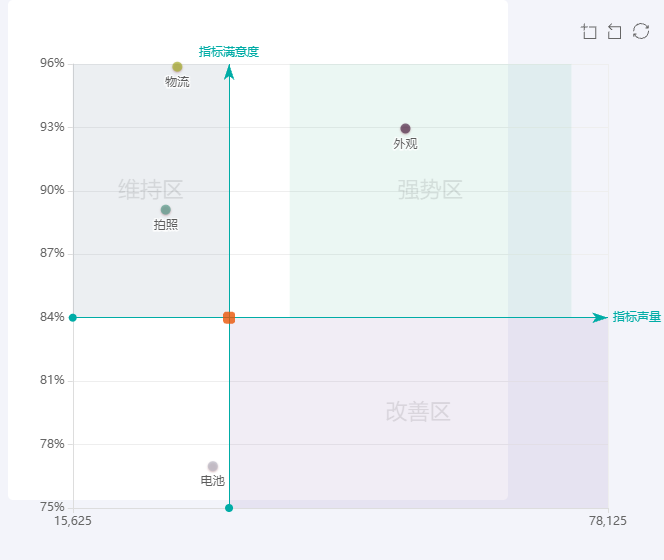Select the 拍照 data point
Viewport: 664px width, 560px height.
point(166,210)
